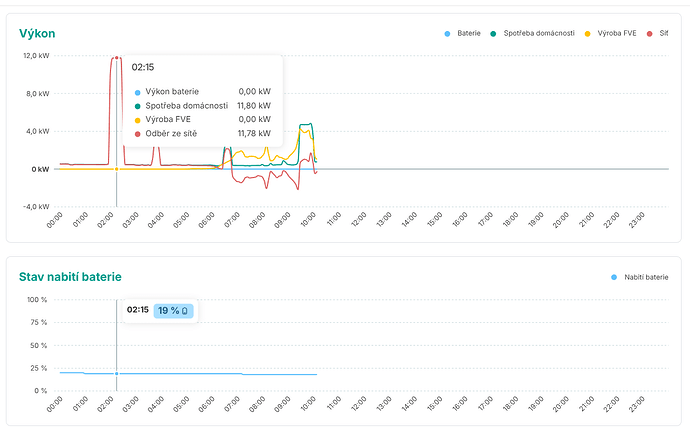Screen dimensions: 690x439
Task: Click the 10:00 label on Výkon axis
Action: [309, 220]
